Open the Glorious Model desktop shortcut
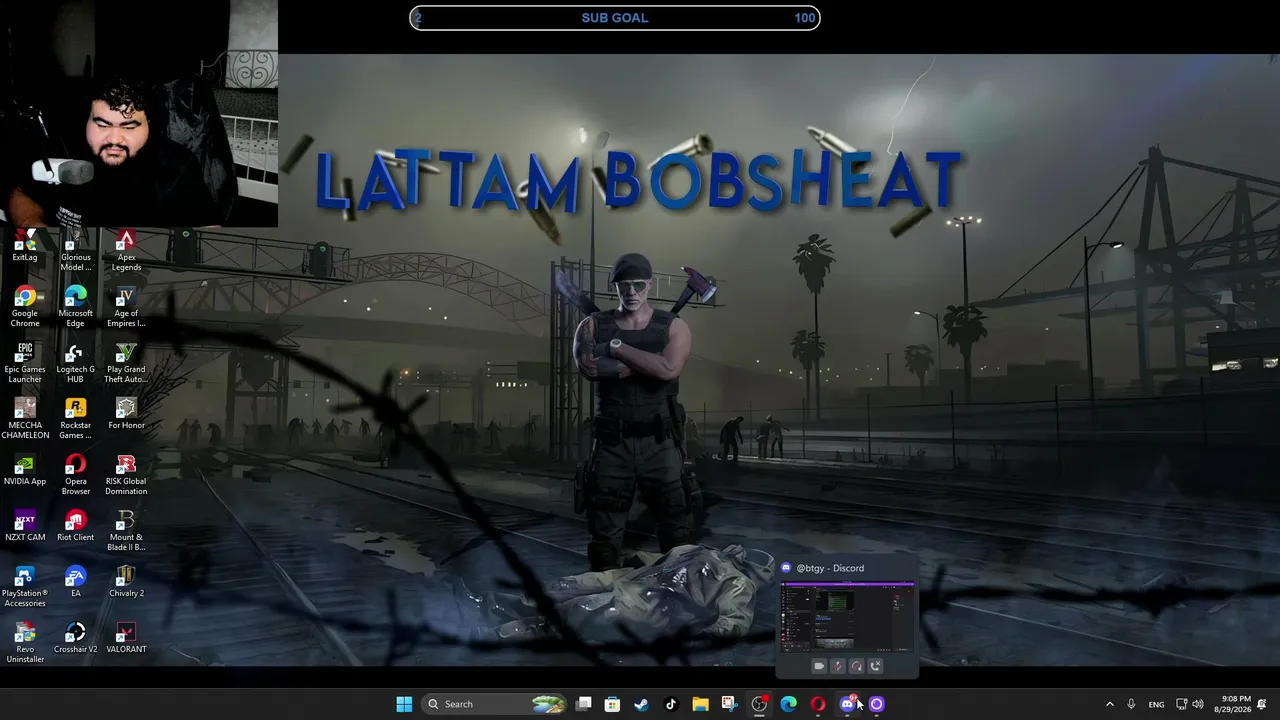This screenshot has width=1280, height=720. (x=75, y=252)
